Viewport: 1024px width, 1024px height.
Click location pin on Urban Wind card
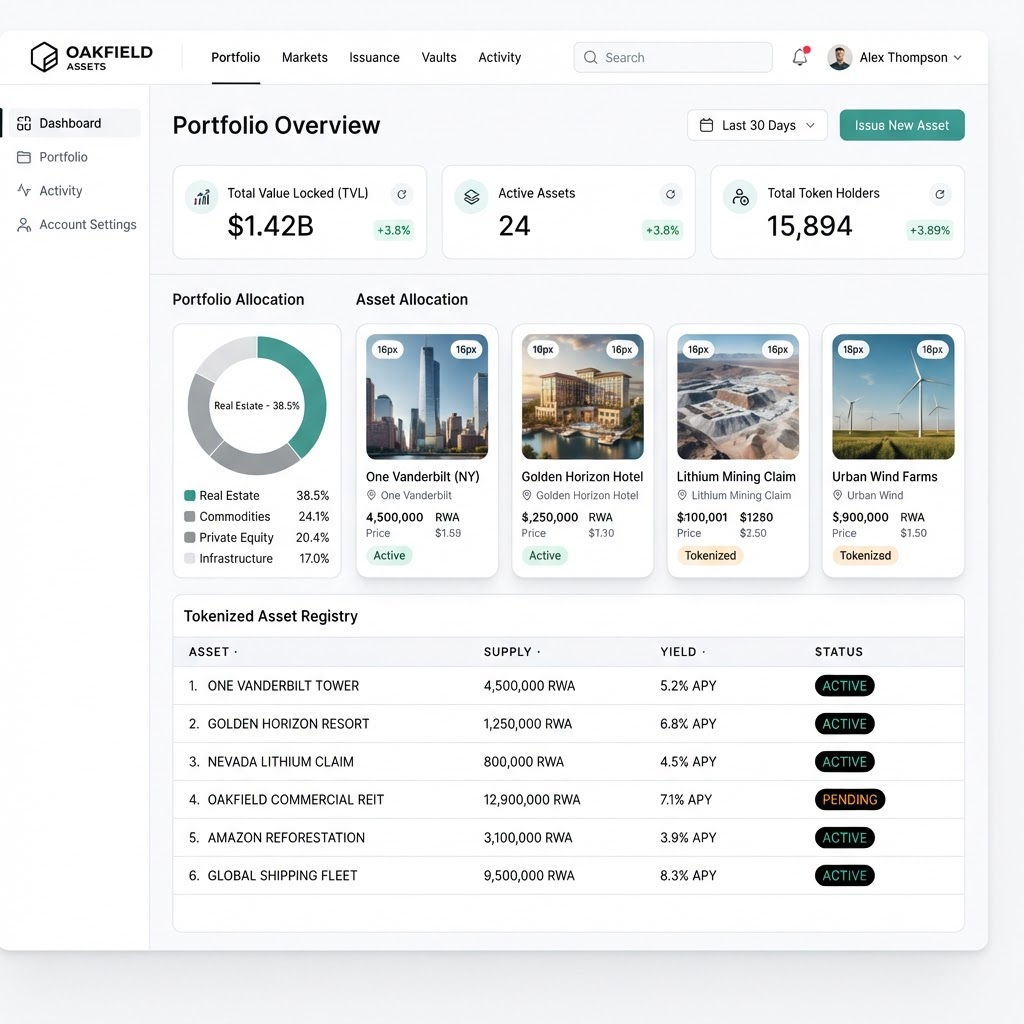837,495
